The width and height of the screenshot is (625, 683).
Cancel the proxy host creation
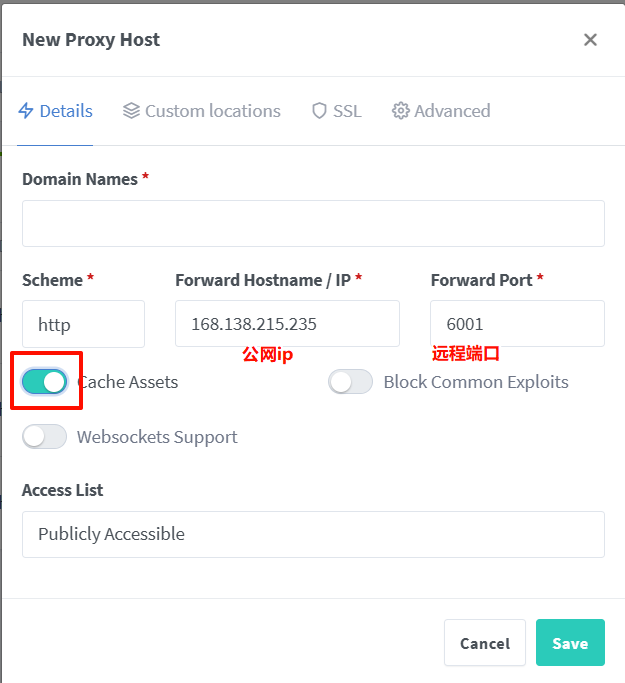(x=485, y=642)
